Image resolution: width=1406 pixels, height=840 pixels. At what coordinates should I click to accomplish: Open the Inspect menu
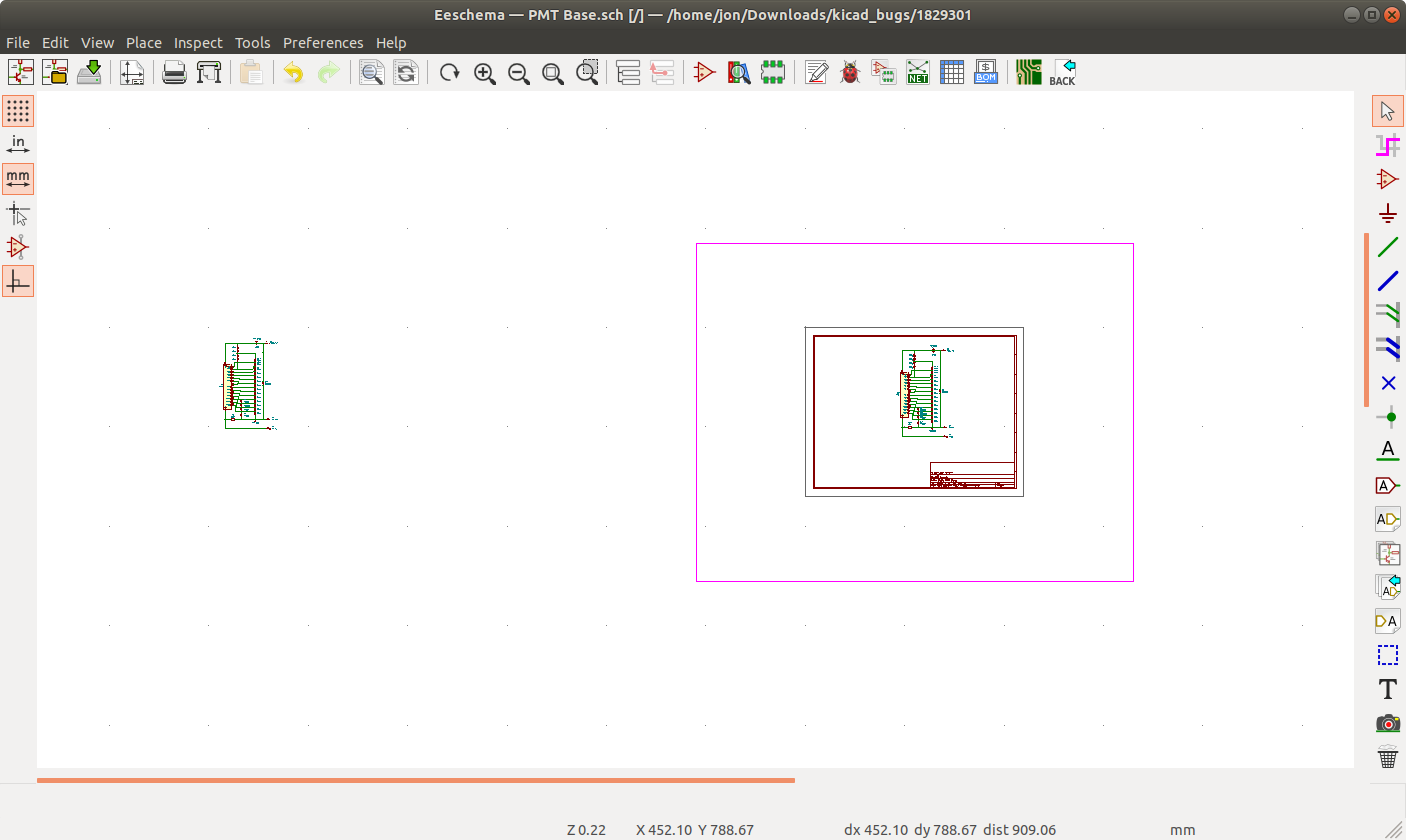(x=198, y=43)
